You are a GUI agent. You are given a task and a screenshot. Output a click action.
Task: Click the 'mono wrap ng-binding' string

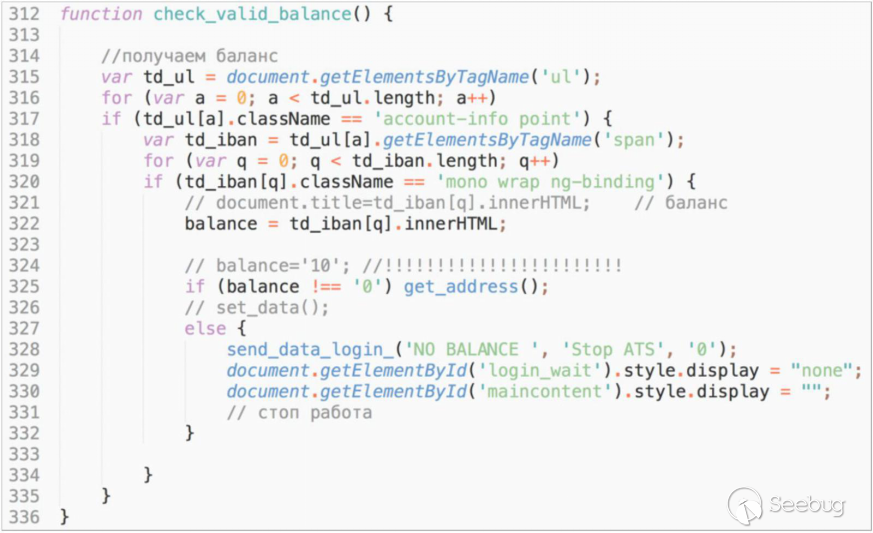click(x=550, y=182)
